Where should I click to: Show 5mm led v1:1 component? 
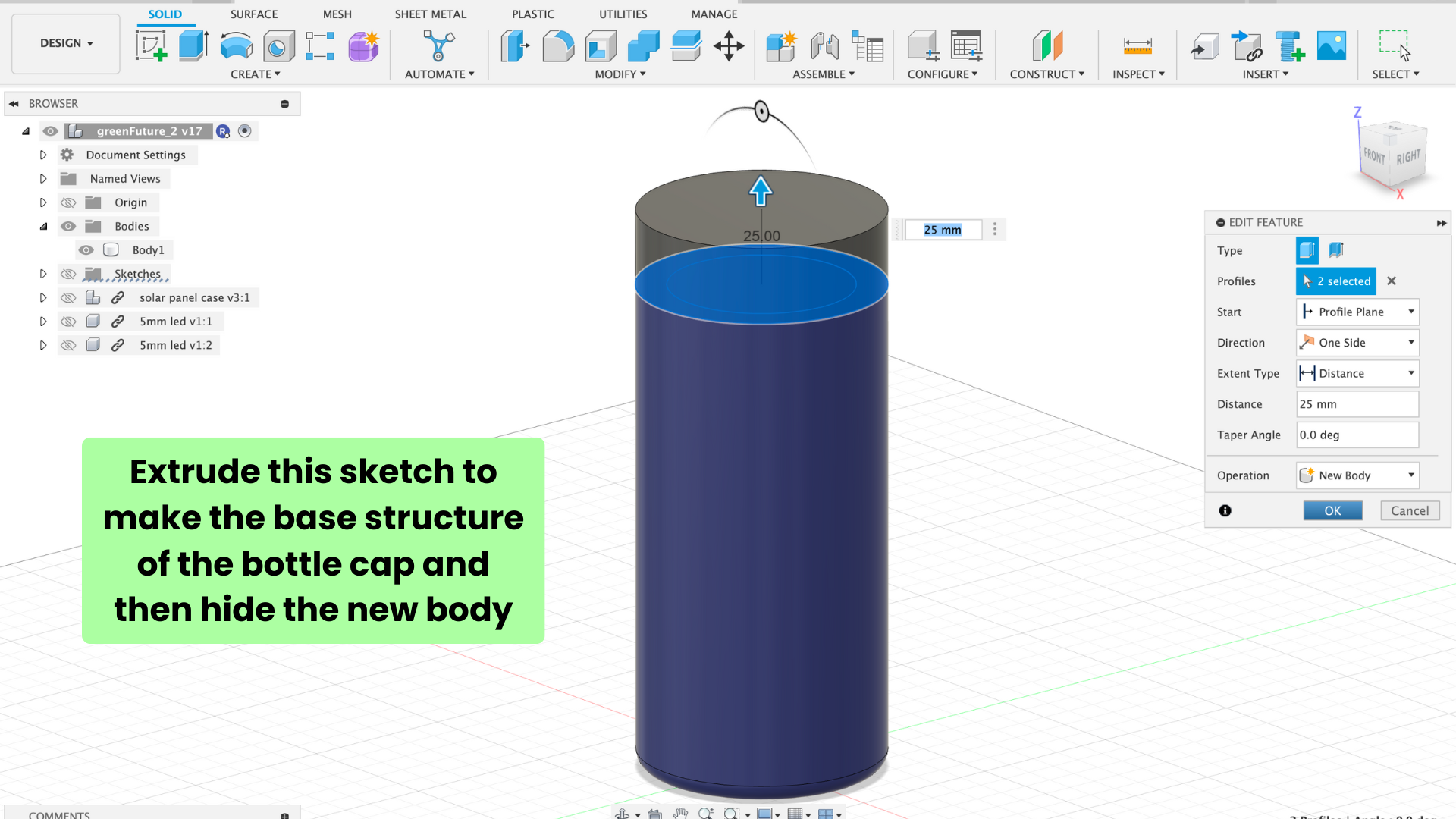click(x=68, y=322)
